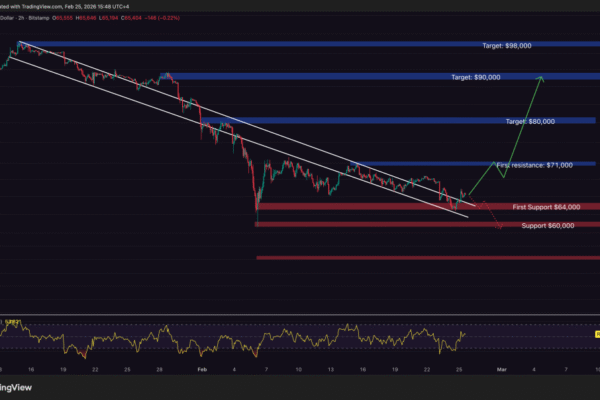600x400 pixels.
Task: Select the yellow RSI value tag
Action: [x=598, y=334]
